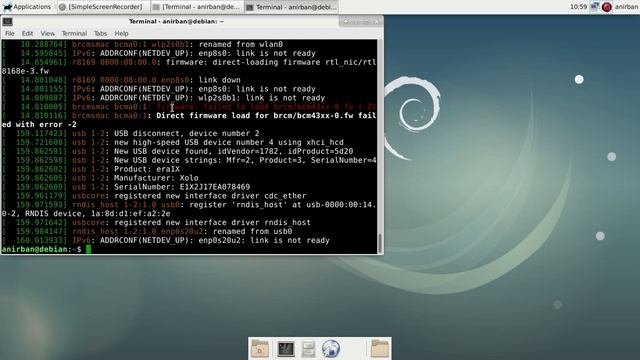
Task: Click the terminal title 'Terminal - anirban@debian: ~'
Action: pos(176,21)
